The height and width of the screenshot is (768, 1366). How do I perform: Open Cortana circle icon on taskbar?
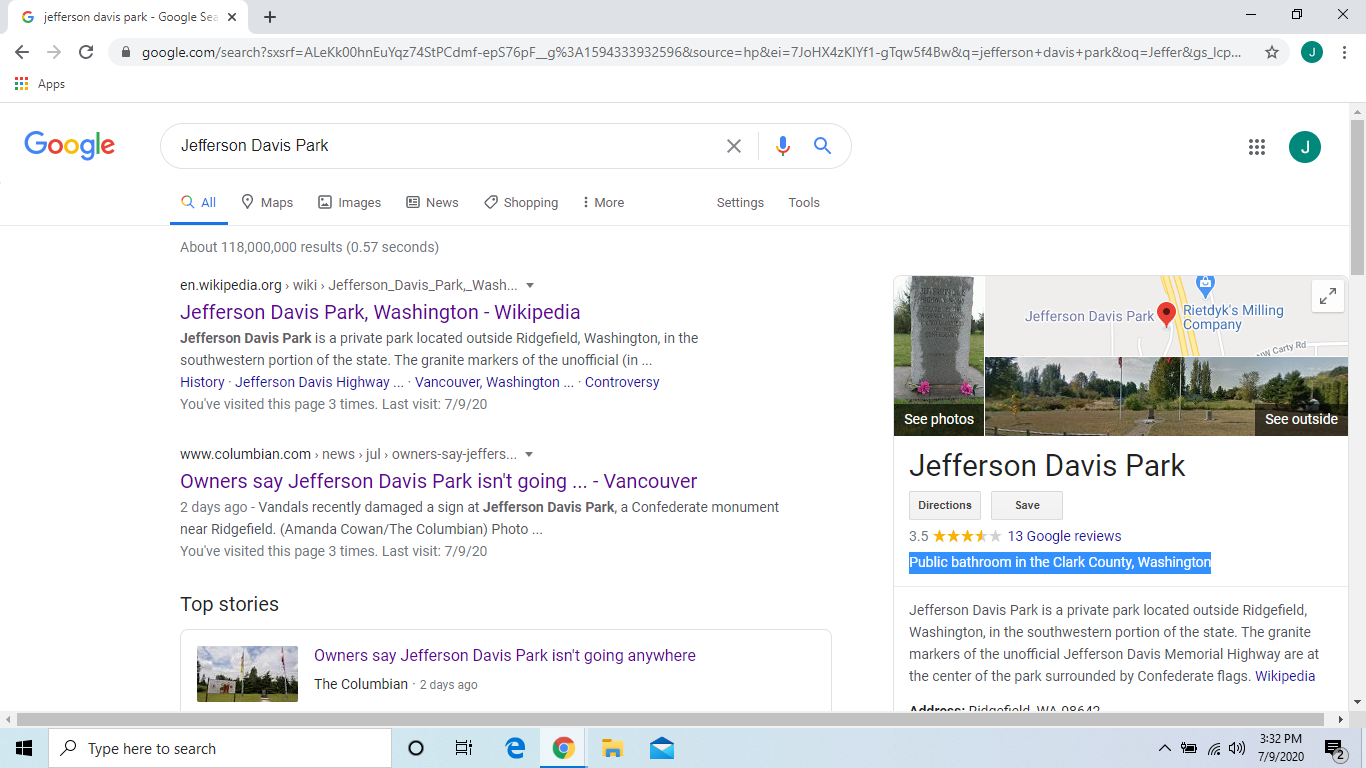pyautogui.click(x=416, y=748)
